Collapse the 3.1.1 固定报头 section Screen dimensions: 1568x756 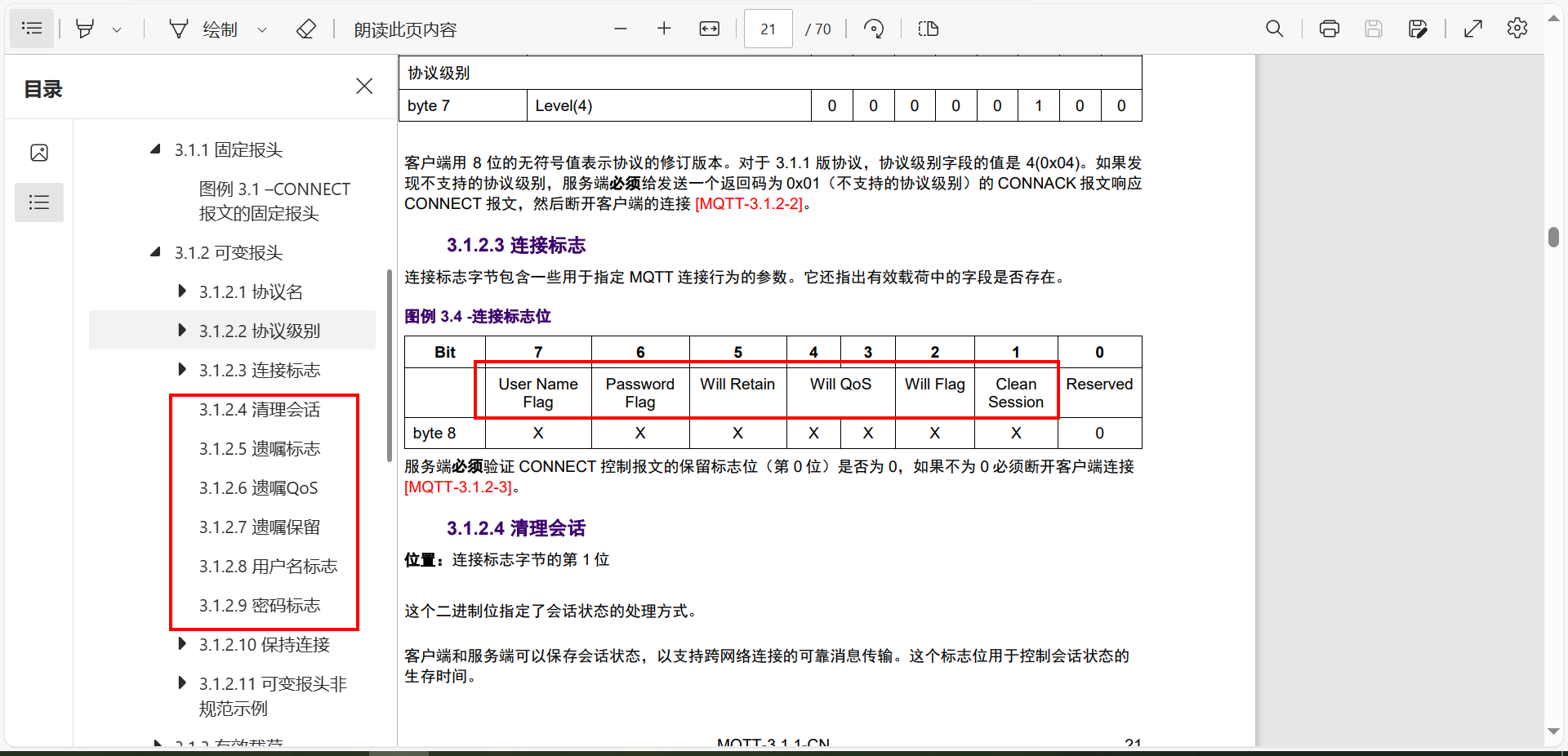[155, 149]
